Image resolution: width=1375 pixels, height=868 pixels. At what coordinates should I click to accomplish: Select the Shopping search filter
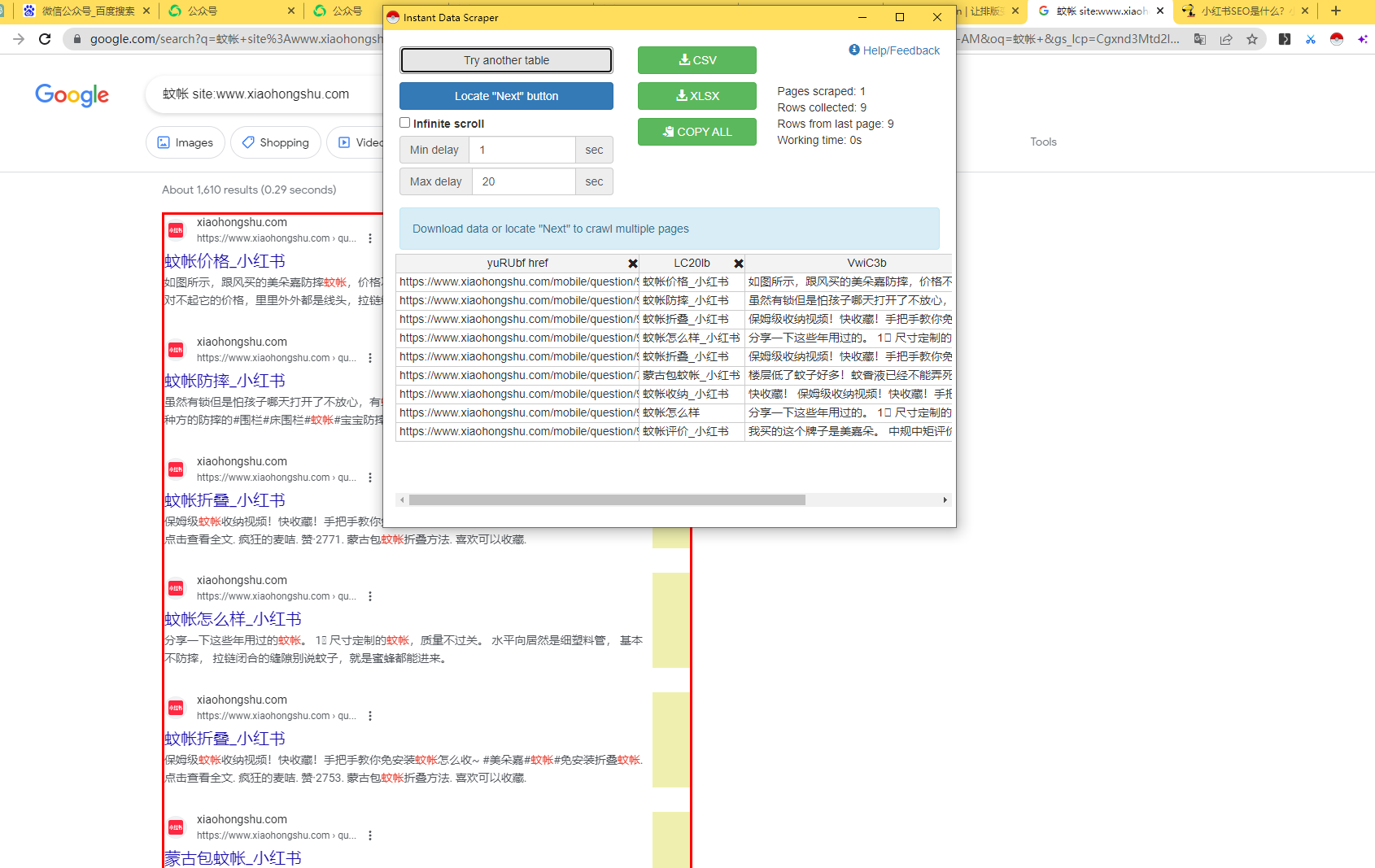point(276,142)
